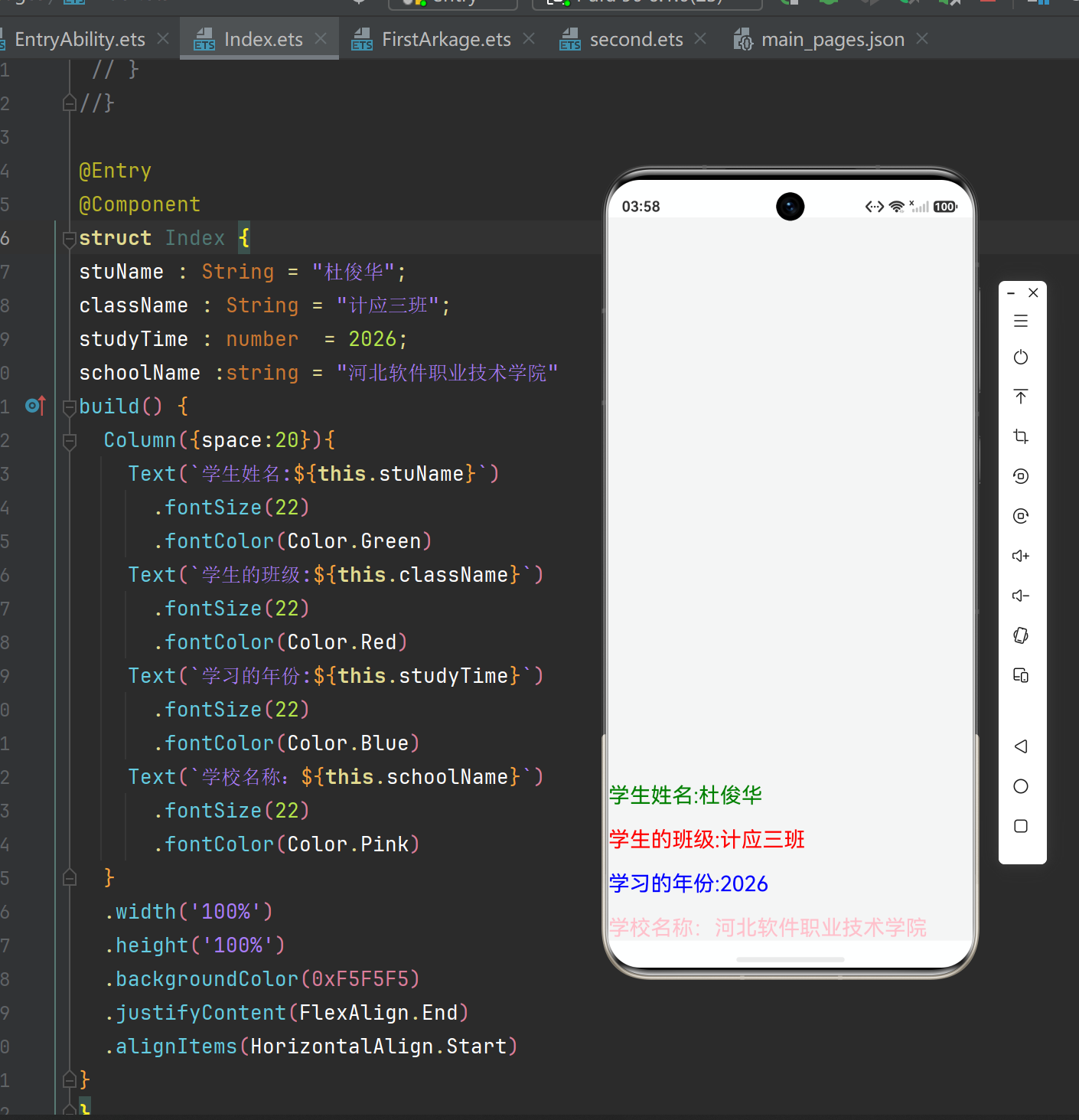
Task: Click the @Entry decorator
Action: pyautogui.click(x=115, y=171)
